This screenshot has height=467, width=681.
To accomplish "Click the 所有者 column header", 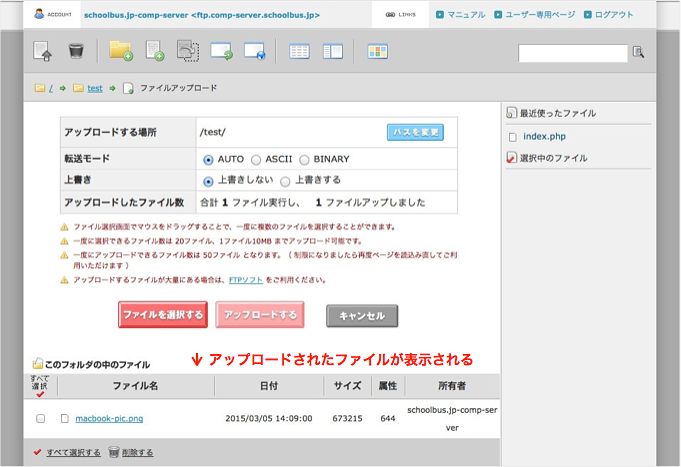I will pyautogui.click(x=452, y=386).
